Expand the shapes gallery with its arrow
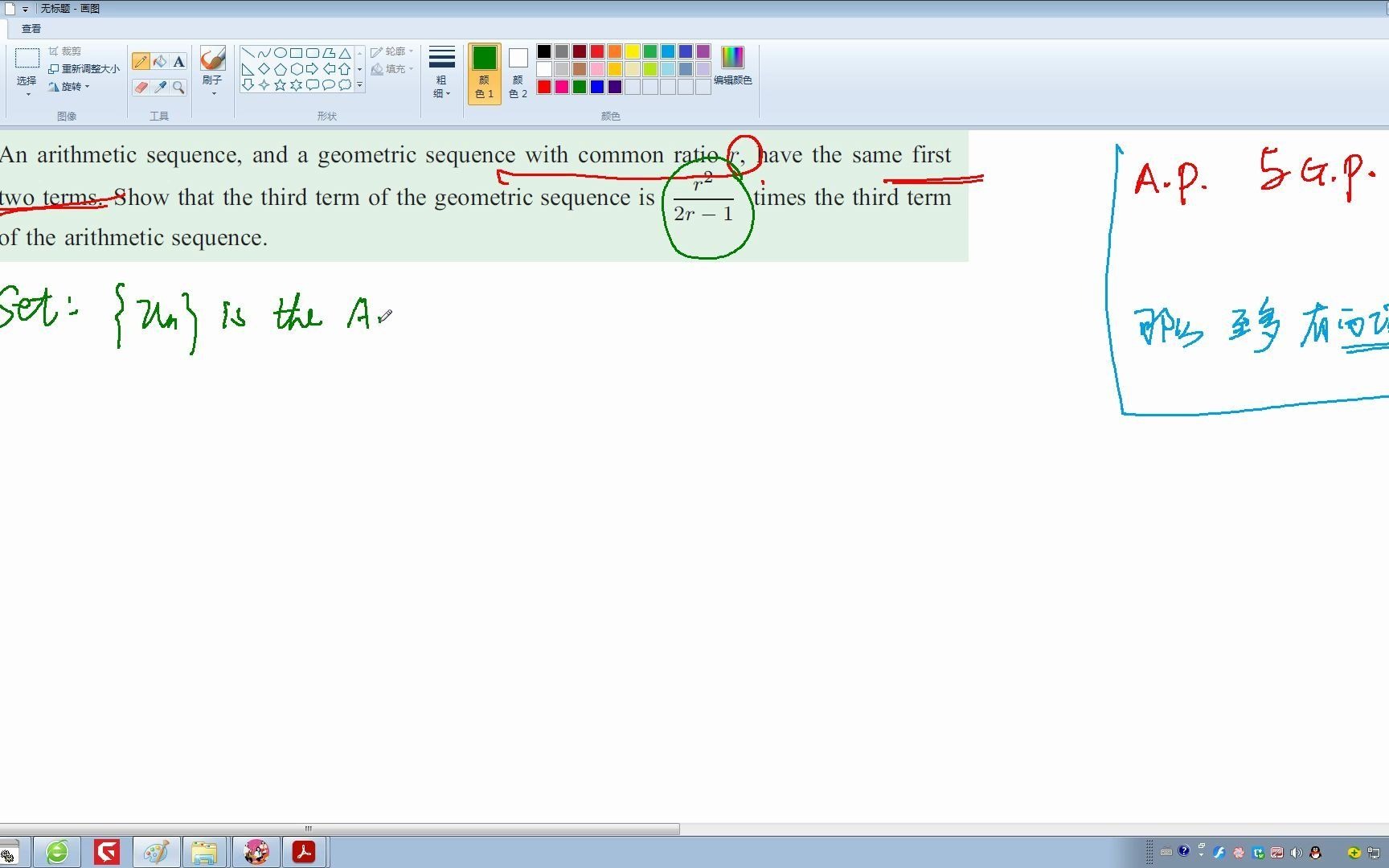Viewport: 1389px width, 868px height. tap(359, 85)
